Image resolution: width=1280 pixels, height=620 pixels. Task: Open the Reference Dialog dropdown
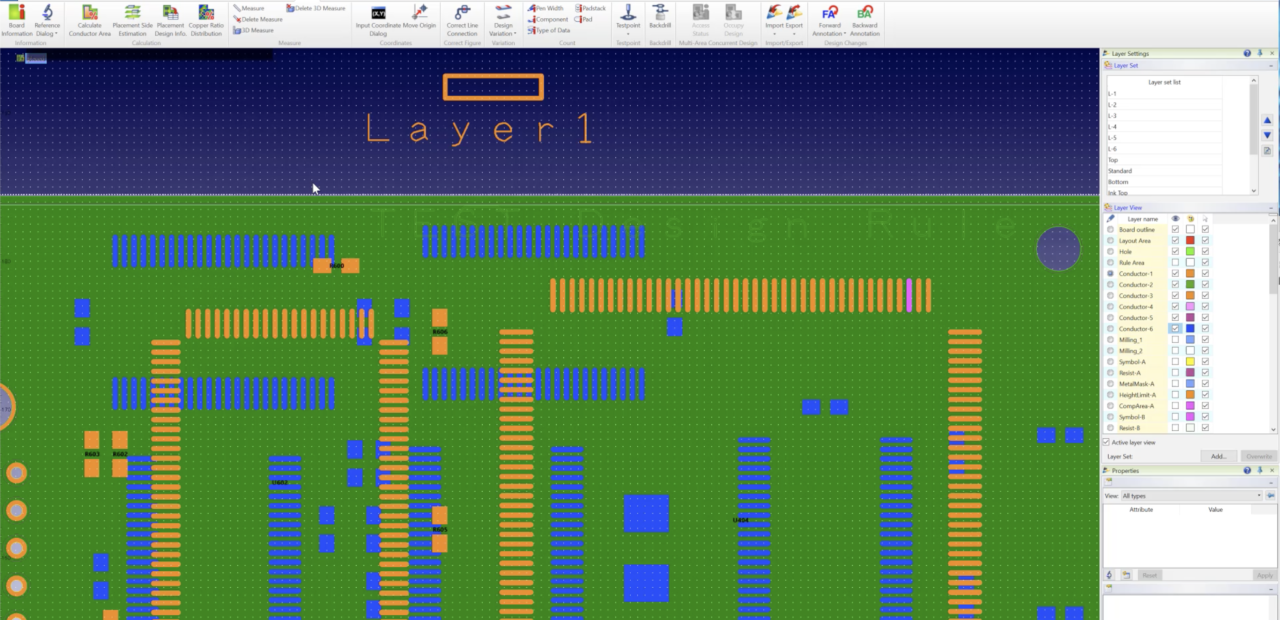(47, 33)
